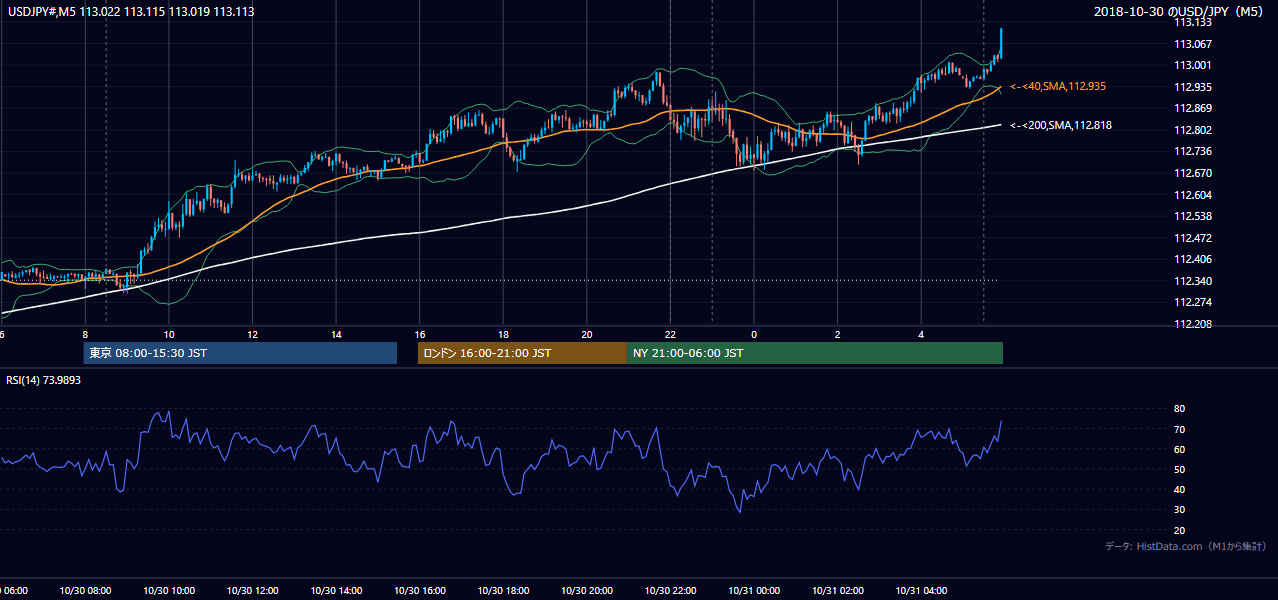
Task: Click the 10/30 08:00 time axis label
Action: click(x=85, y=591)
